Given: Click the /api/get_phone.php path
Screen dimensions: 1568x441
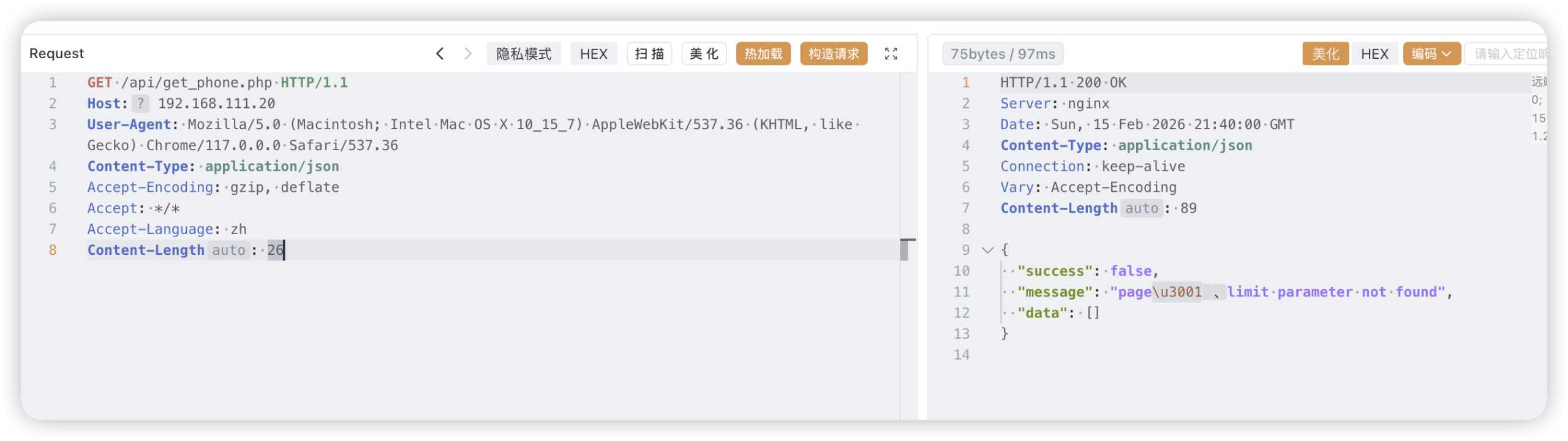Looking at the screenshot, I should click(197, 83).
